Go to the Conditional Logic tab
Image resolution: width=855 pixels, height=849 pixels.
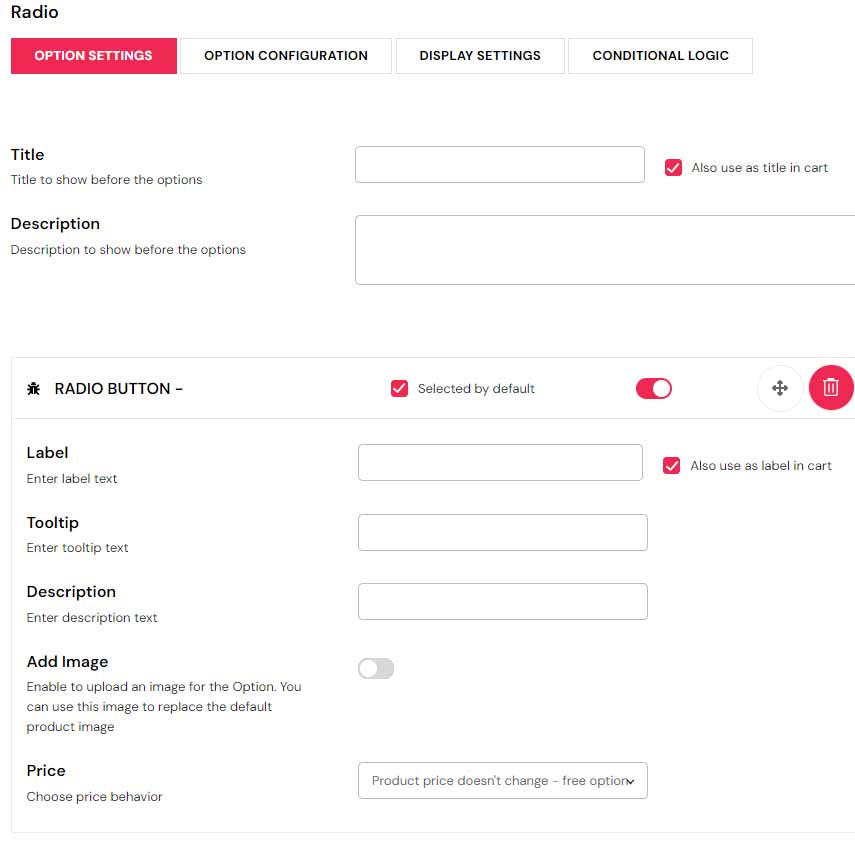(x=660, y=56)
